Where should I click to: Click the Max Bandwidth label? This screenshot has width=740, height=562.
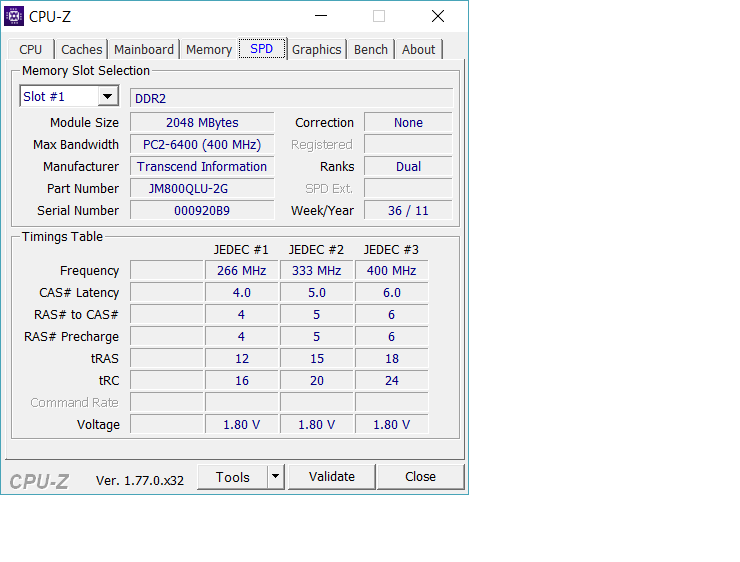pos(76,144)
